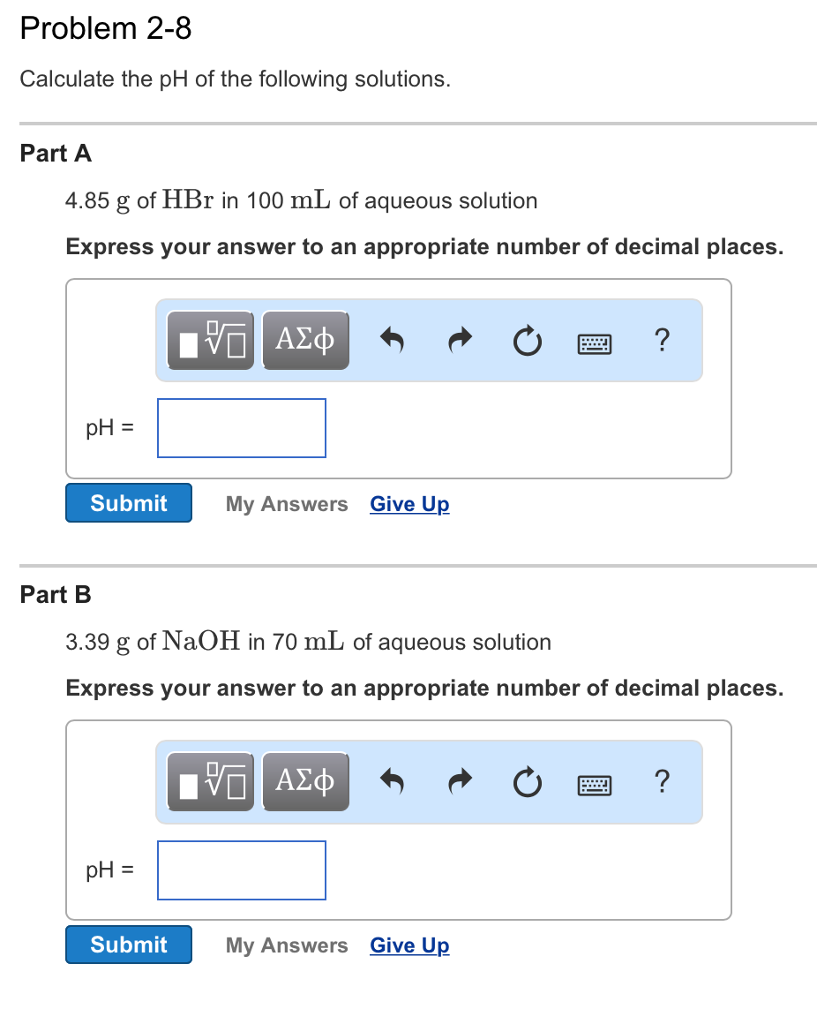
Task: Click the pH answer box in Part B
Action: click(x=241, y=869)
